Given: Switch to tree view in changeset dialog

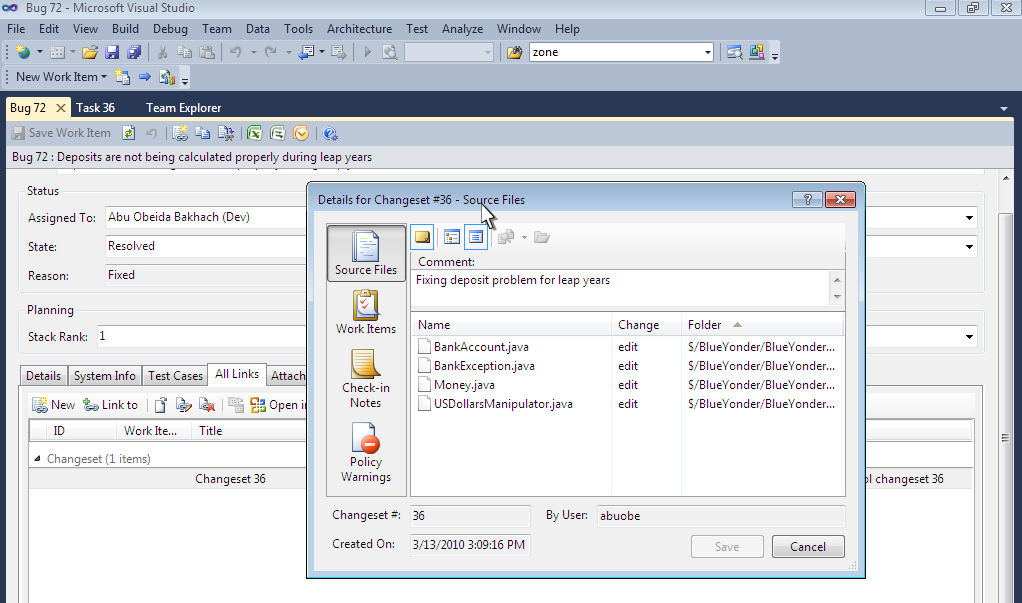Looking at the screenshot, I should (452, 237).
